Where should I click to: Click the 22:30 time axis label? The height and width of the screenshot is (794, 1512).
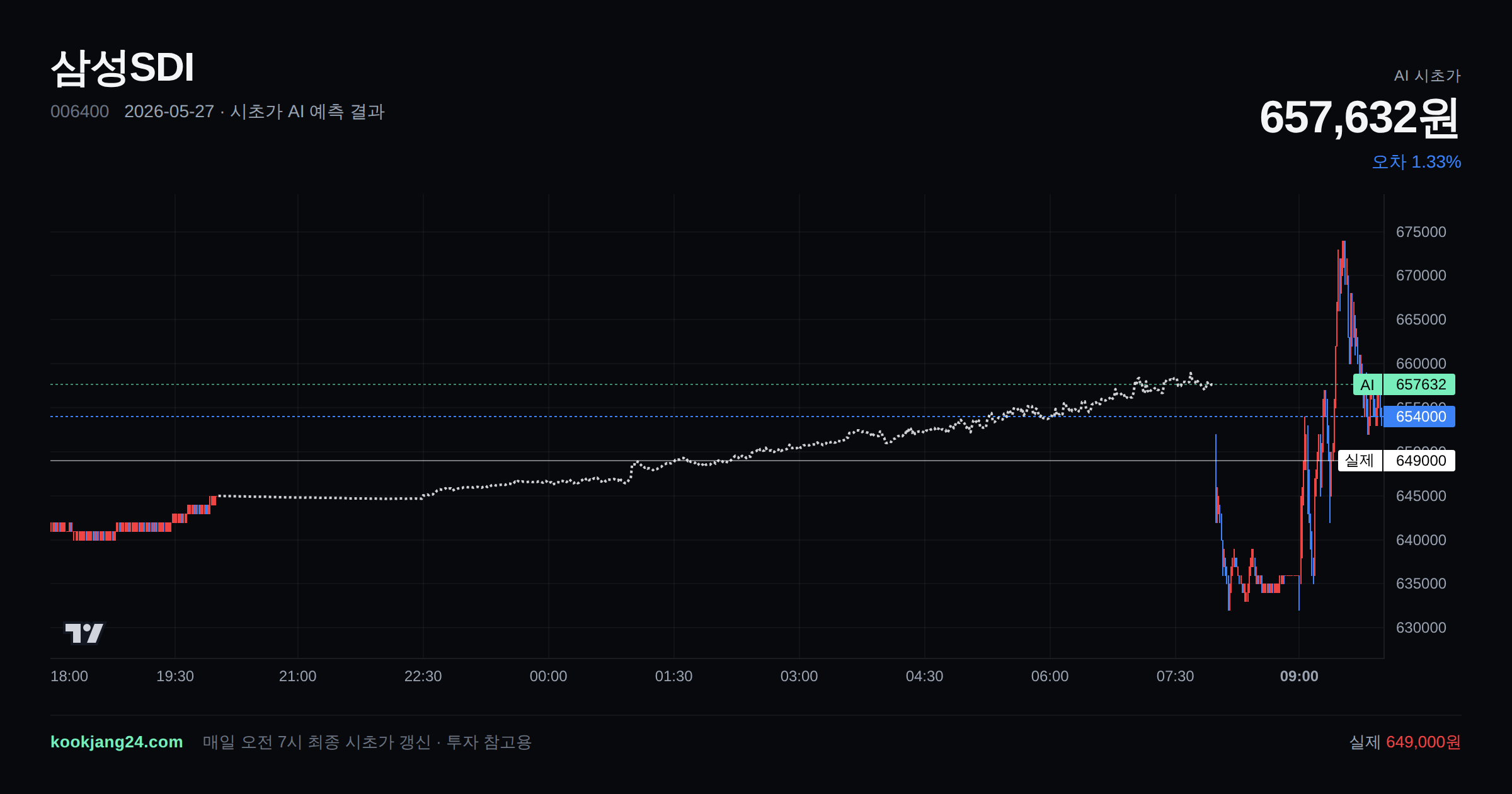(423, 676)
